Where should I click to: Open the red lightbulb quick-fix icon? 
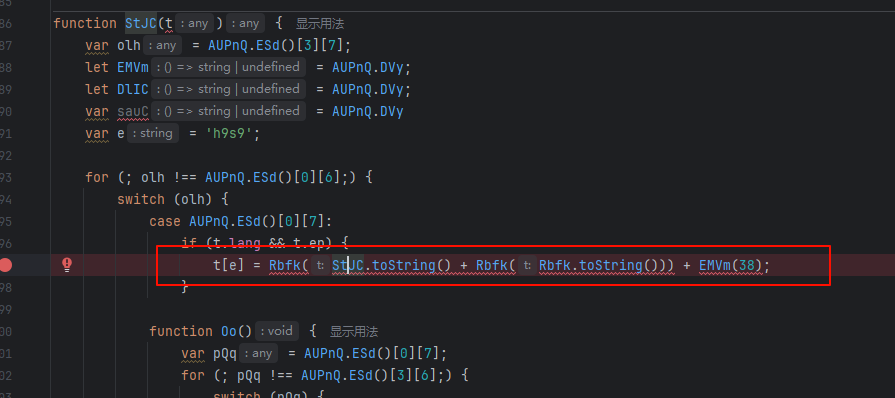click(x=67, y=264)
